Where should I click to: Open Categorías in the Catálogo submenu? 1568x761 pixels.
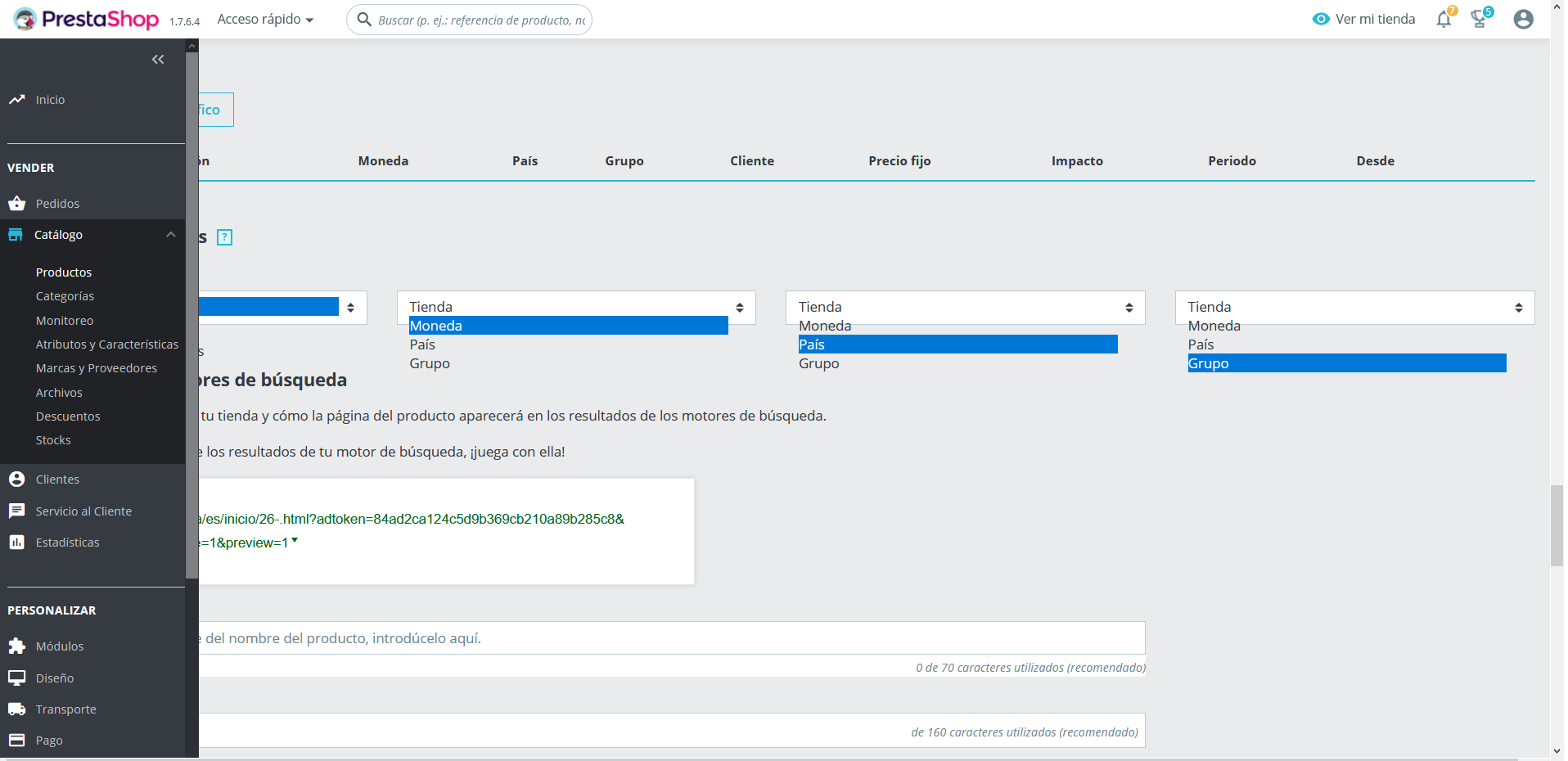click(x=65, y=296)
